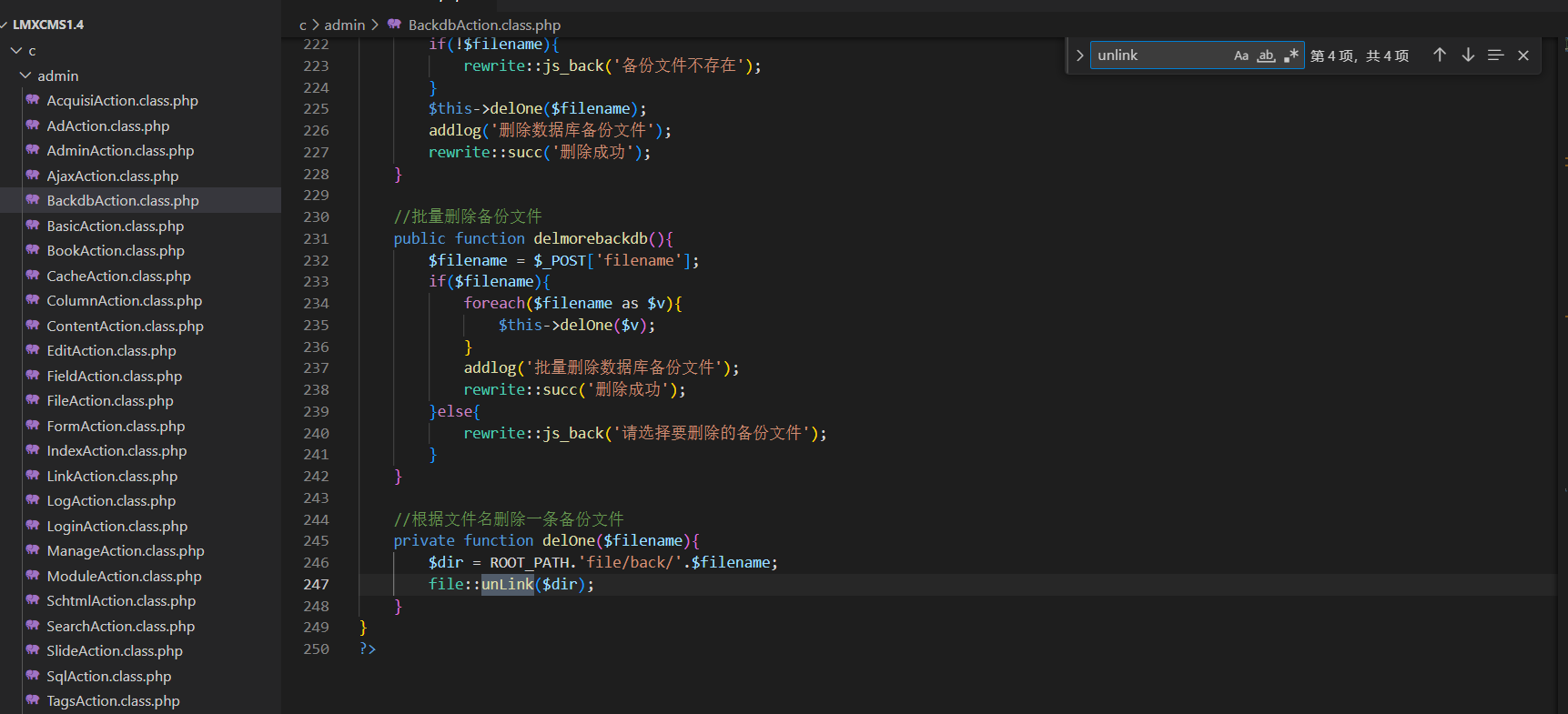The width and height of the screenshot is (1568, 714).
Task: Open LogAction.class.php file
Action: [111, 501]
